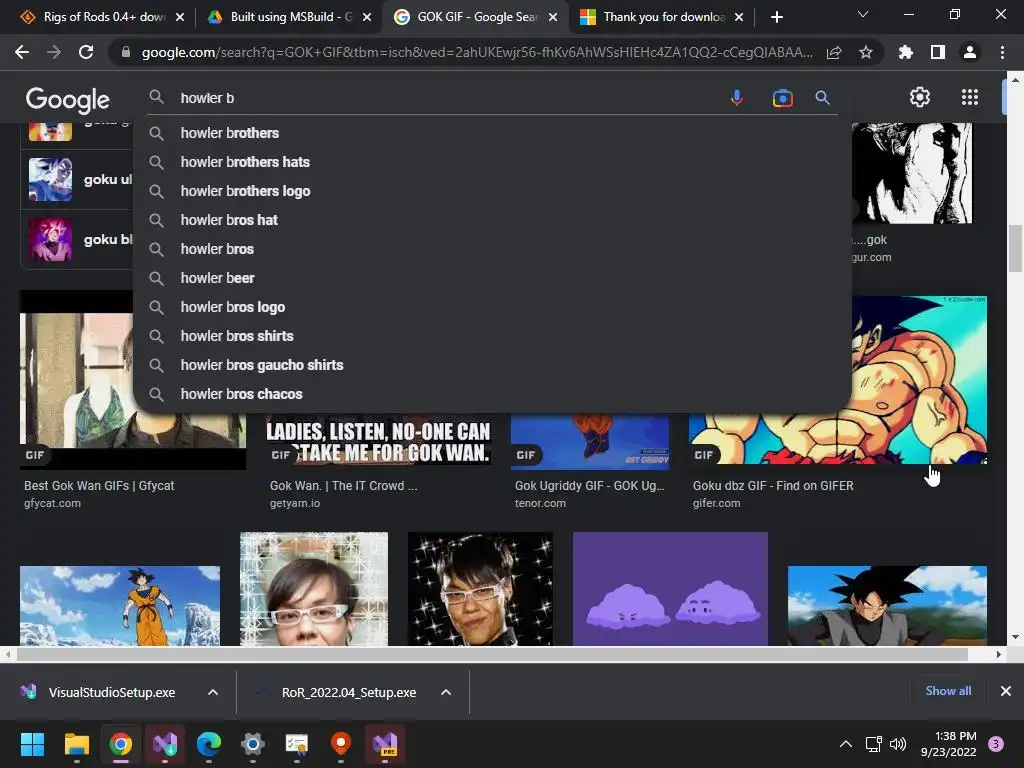Open Chrome extensions puzzle icon

click(x=905, y=52)
